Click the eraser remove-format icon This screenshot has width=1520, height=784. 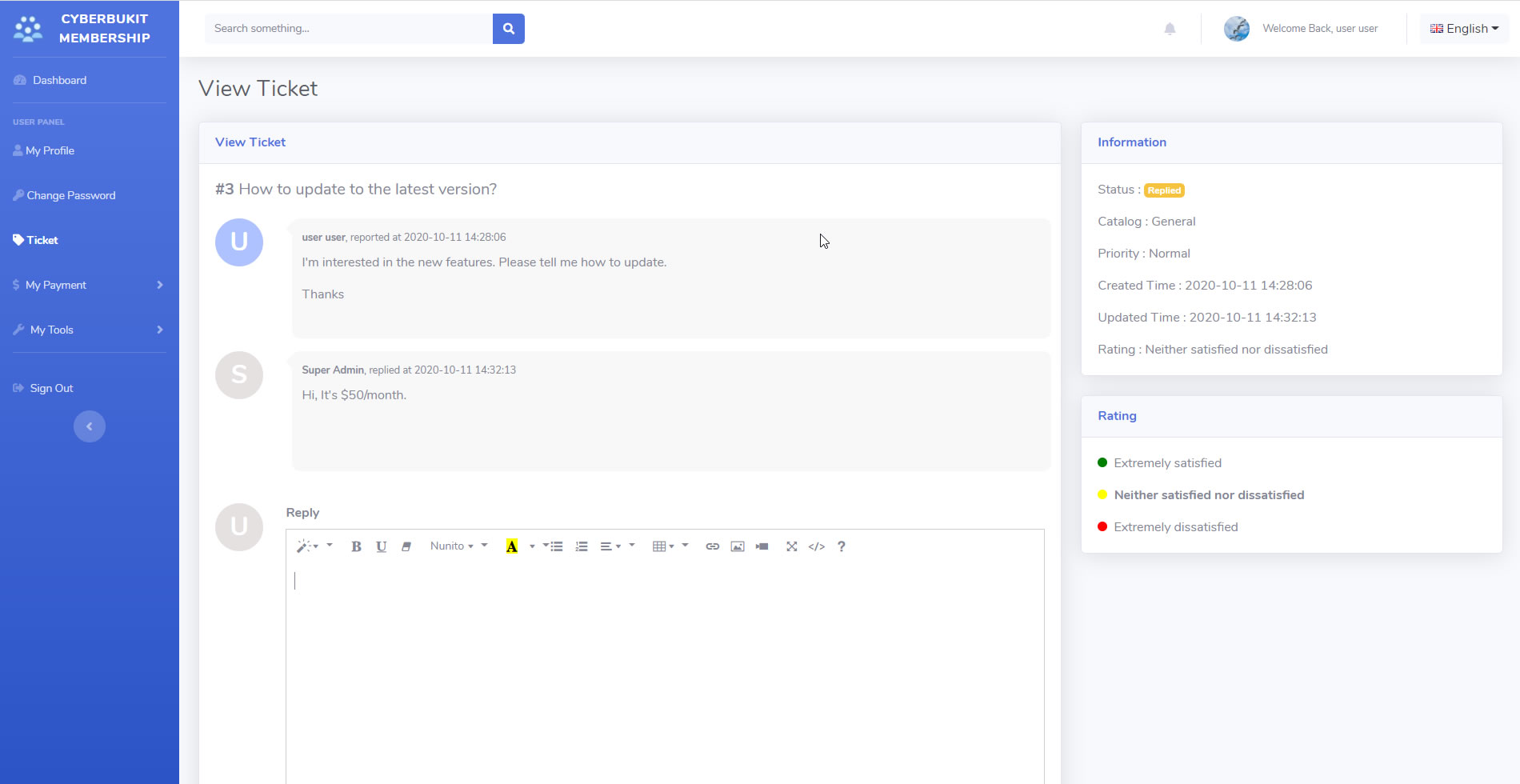click(x=406, y=546)
